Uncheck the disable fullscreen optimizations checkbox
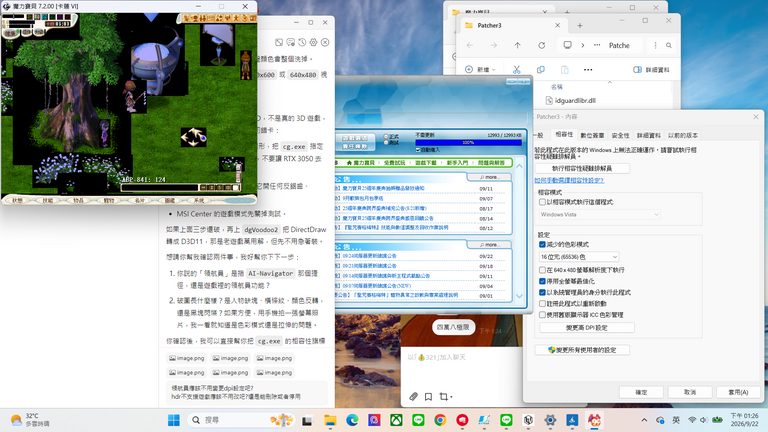 click(542, 281)
